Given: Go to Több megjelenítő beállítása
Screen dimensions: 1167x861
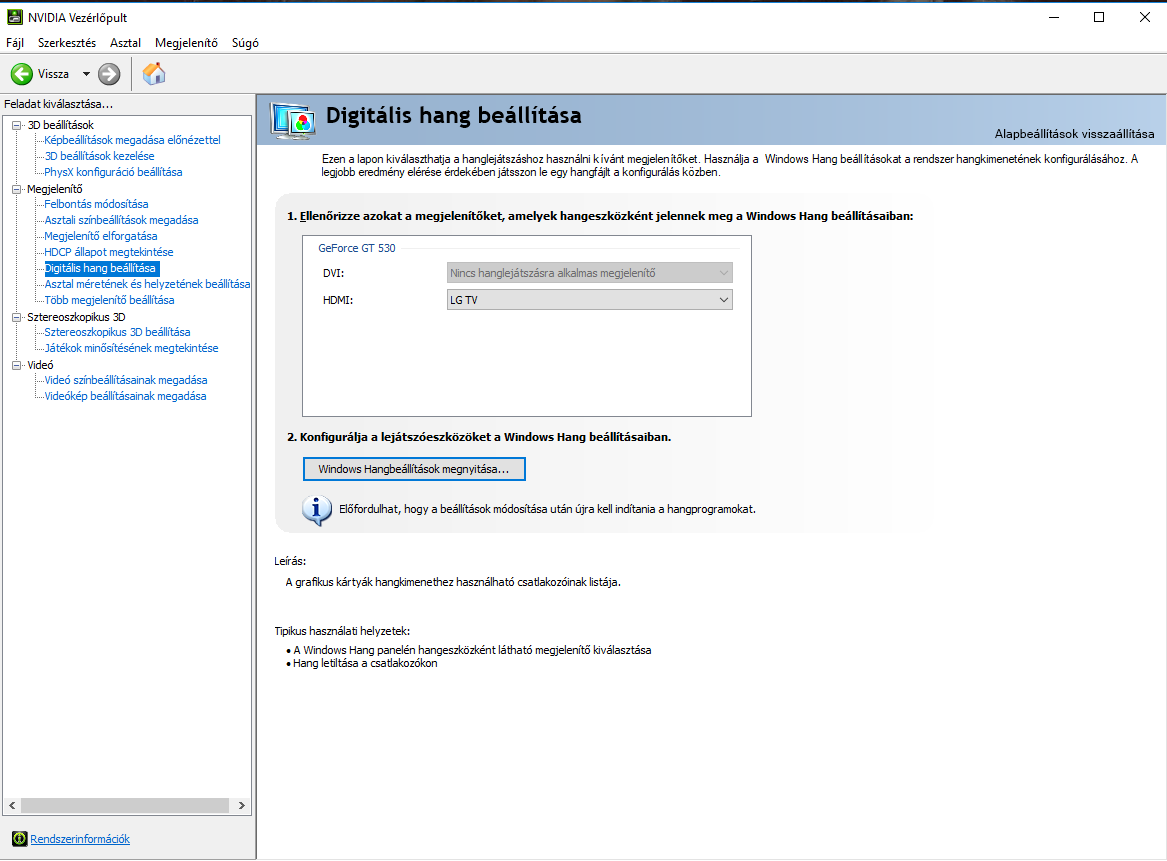Looking at the screenshot, I should 109,300.
